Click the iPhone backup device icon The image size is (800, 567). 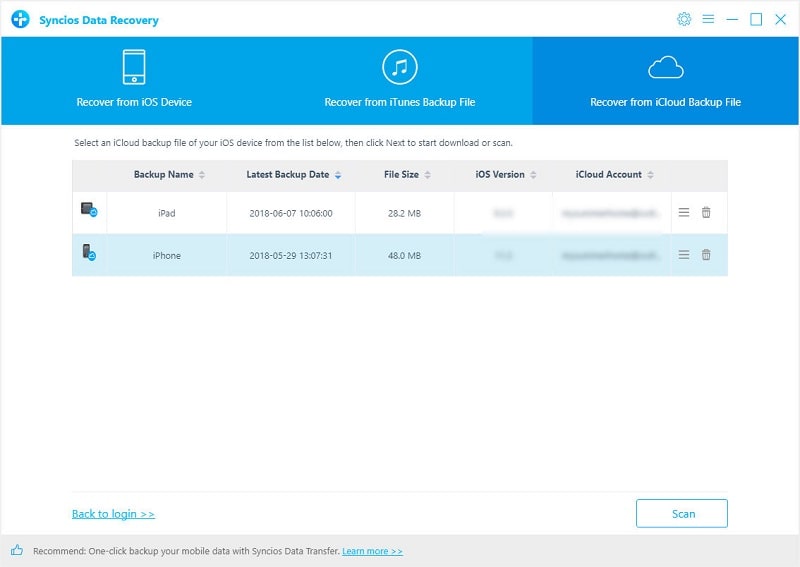(x=89, y=253)
